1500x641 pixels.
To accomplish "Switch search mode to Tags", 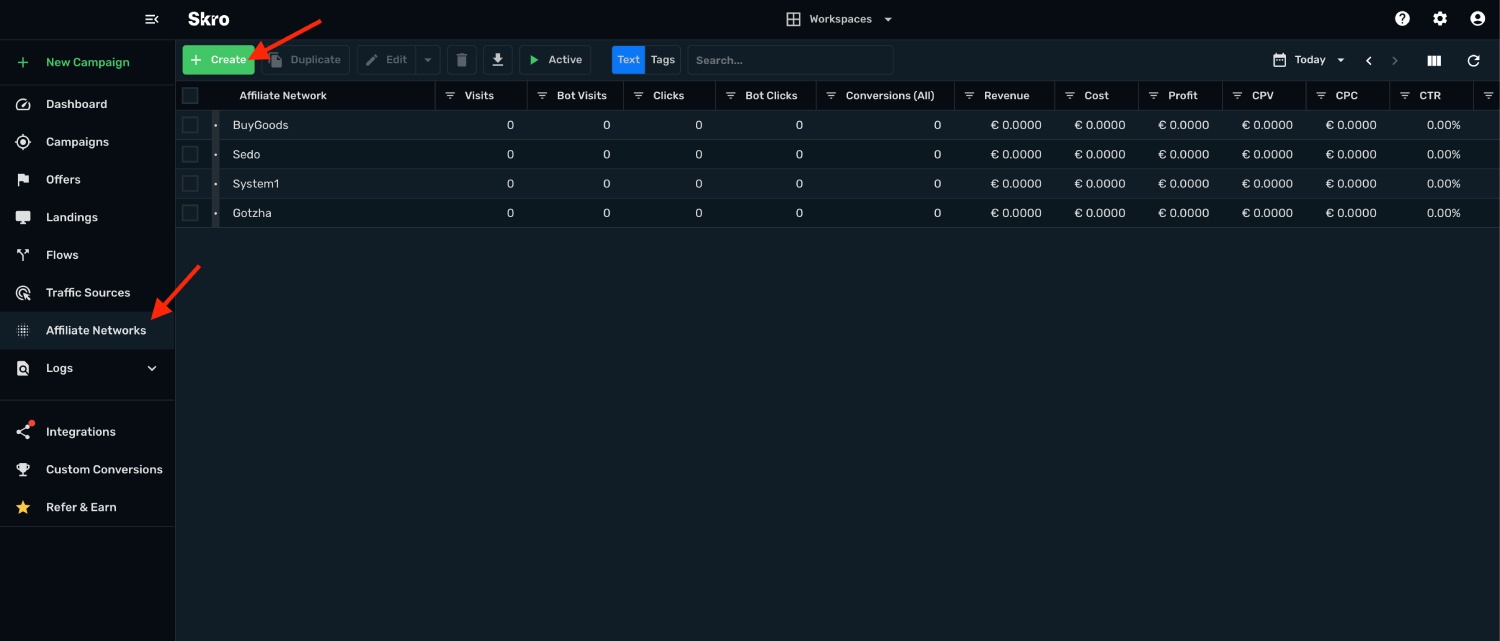I will tap(663, 60).
